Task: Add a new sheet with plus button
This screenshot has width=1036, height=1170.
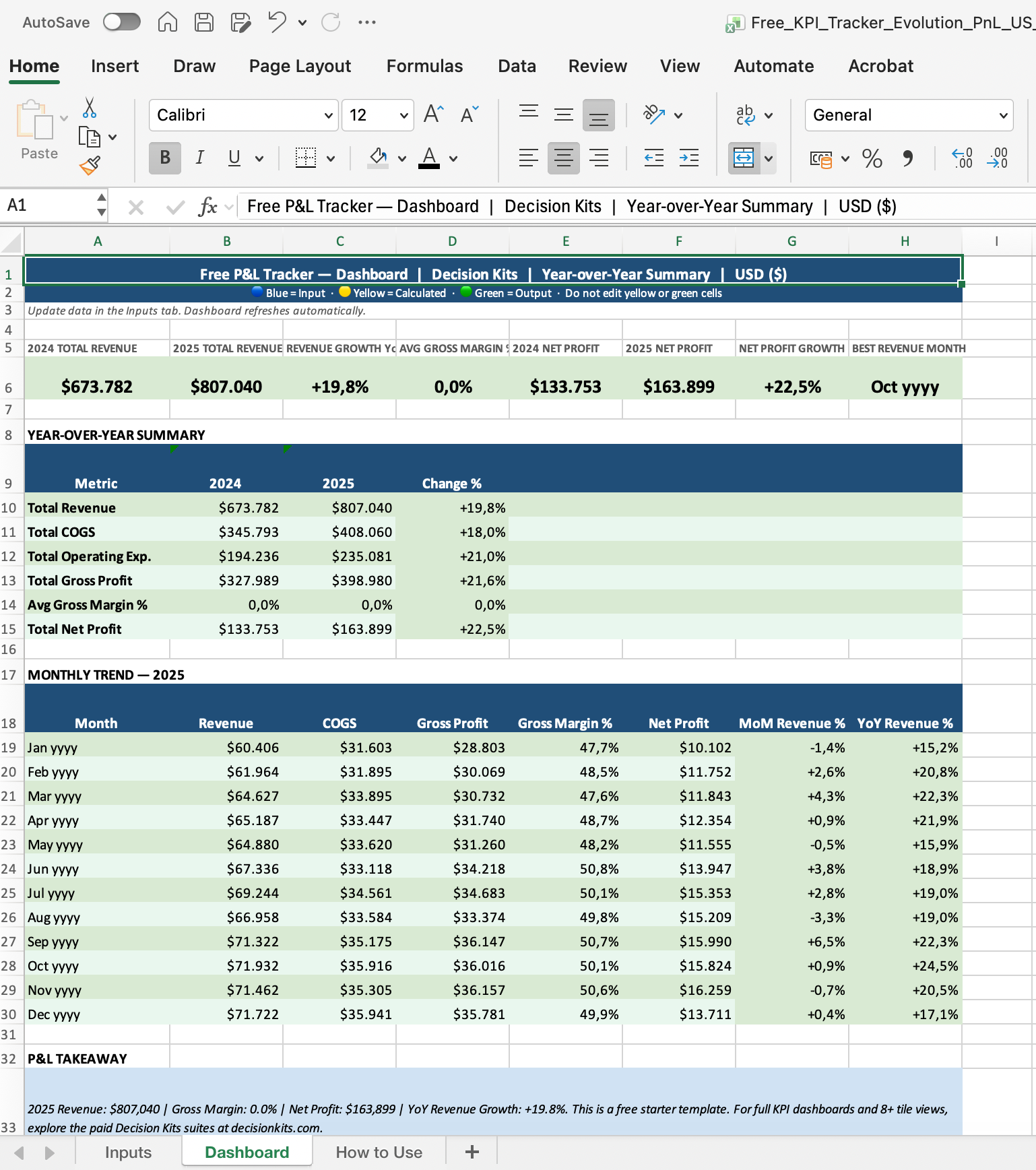Action: 472,1152
